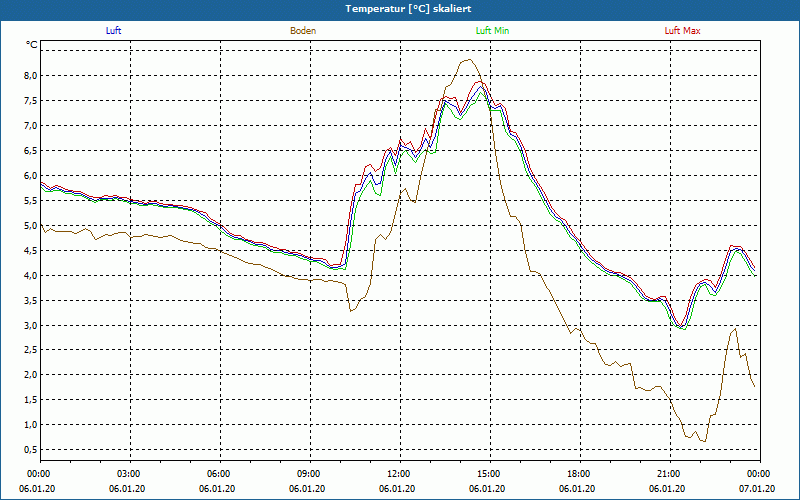Click the 12:00 time axis label
The height and width of the screenshot is (500, 800).
[401, 474]
